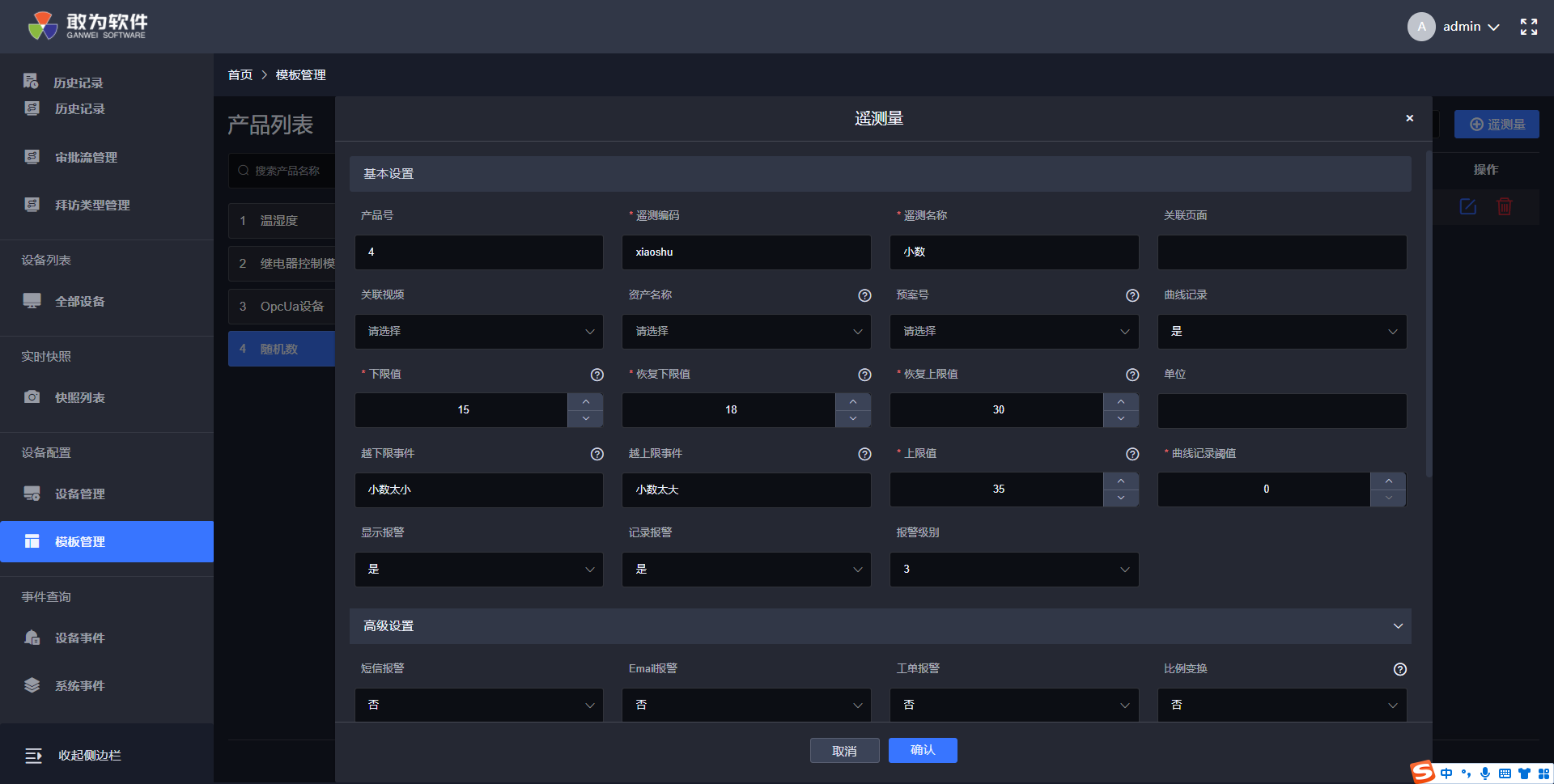Click help icon beside 下限值 label
The image size is (1554, 784).
coord(597,375)
